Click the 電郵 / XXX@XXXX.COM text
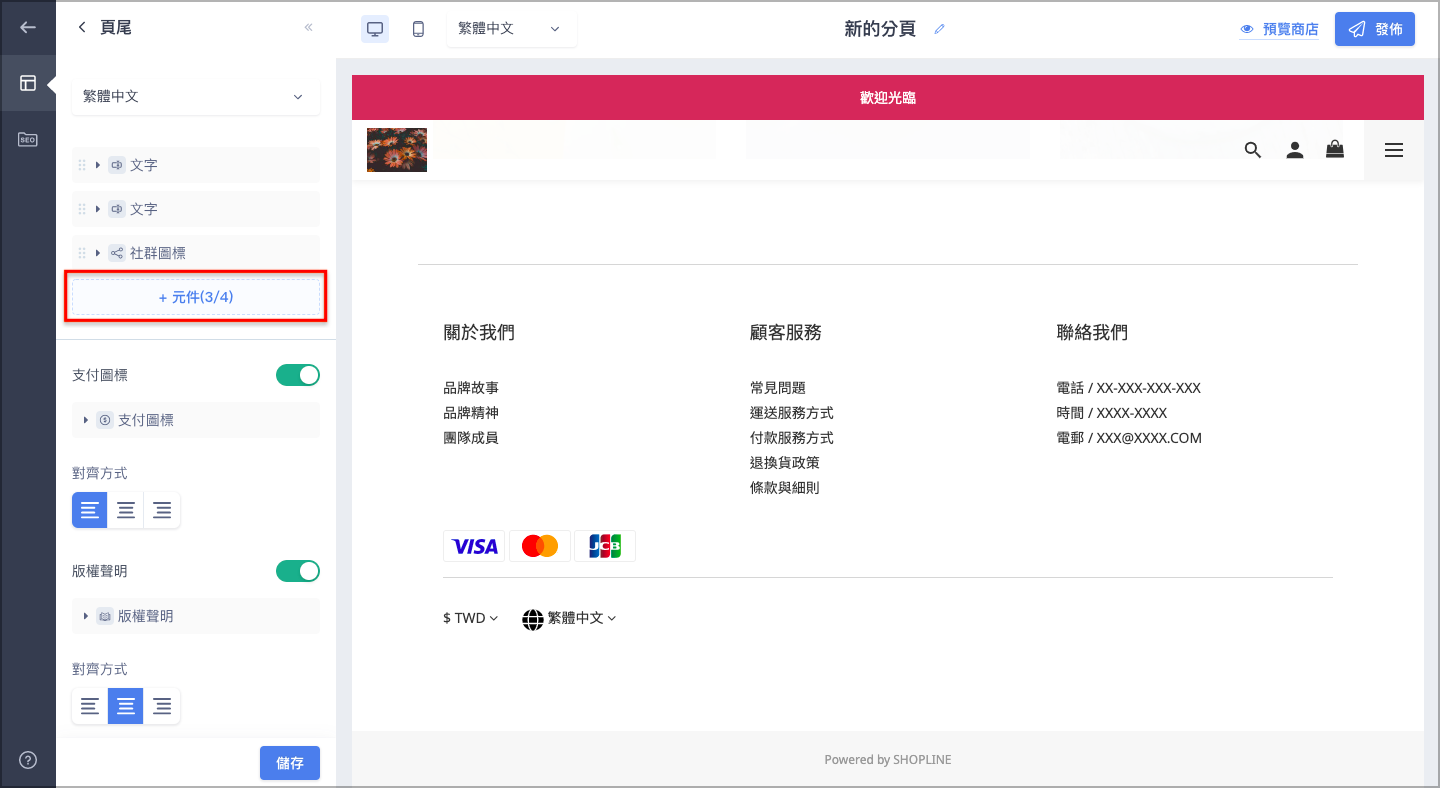 (1129, 438)
